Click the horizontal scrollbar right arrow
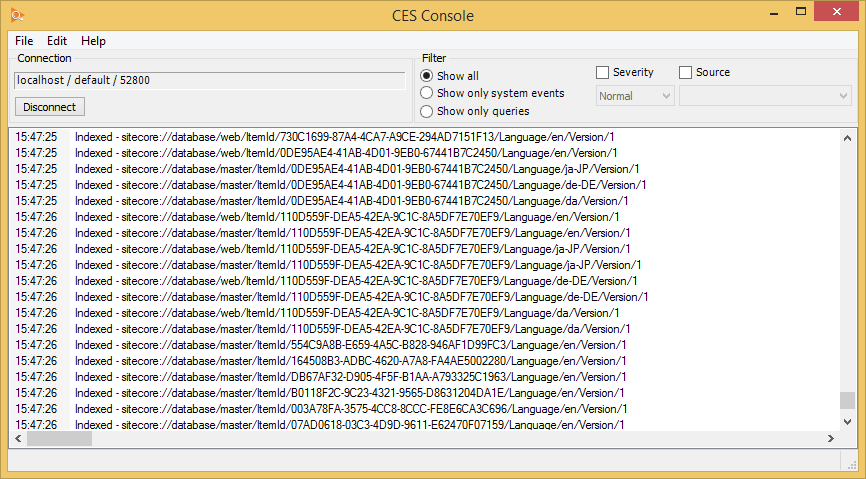Viewport: 866px width, 479px height. coord(831,439)
